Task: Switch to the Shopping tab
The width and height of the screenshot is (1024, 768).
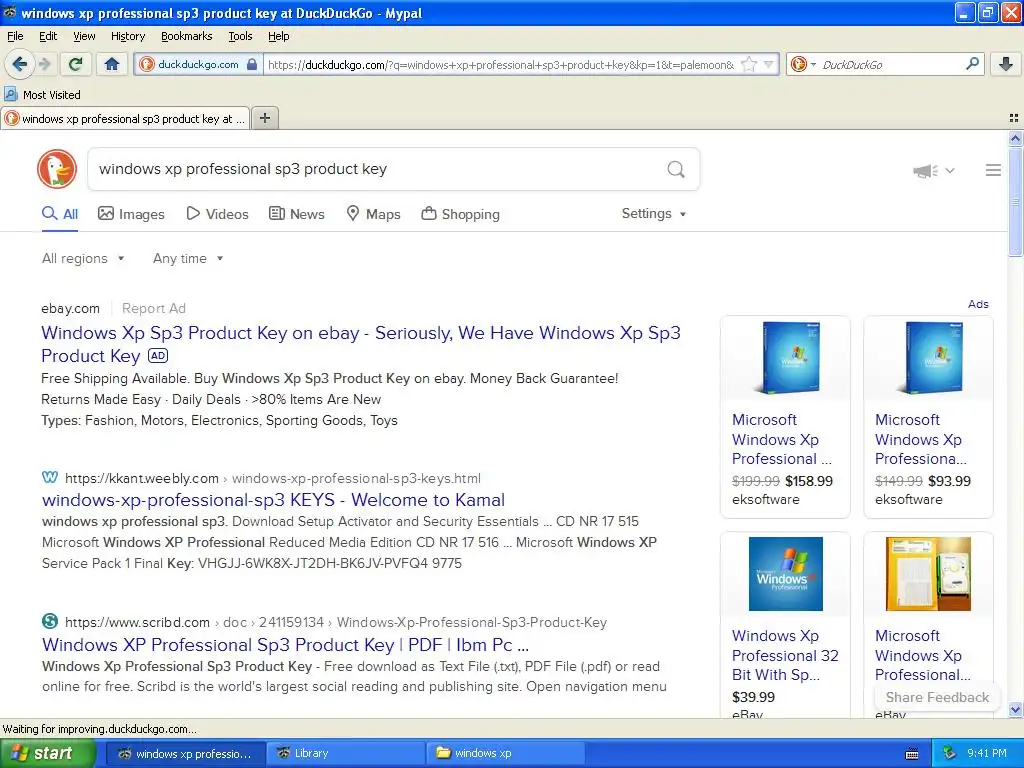Action: (460, 214)
